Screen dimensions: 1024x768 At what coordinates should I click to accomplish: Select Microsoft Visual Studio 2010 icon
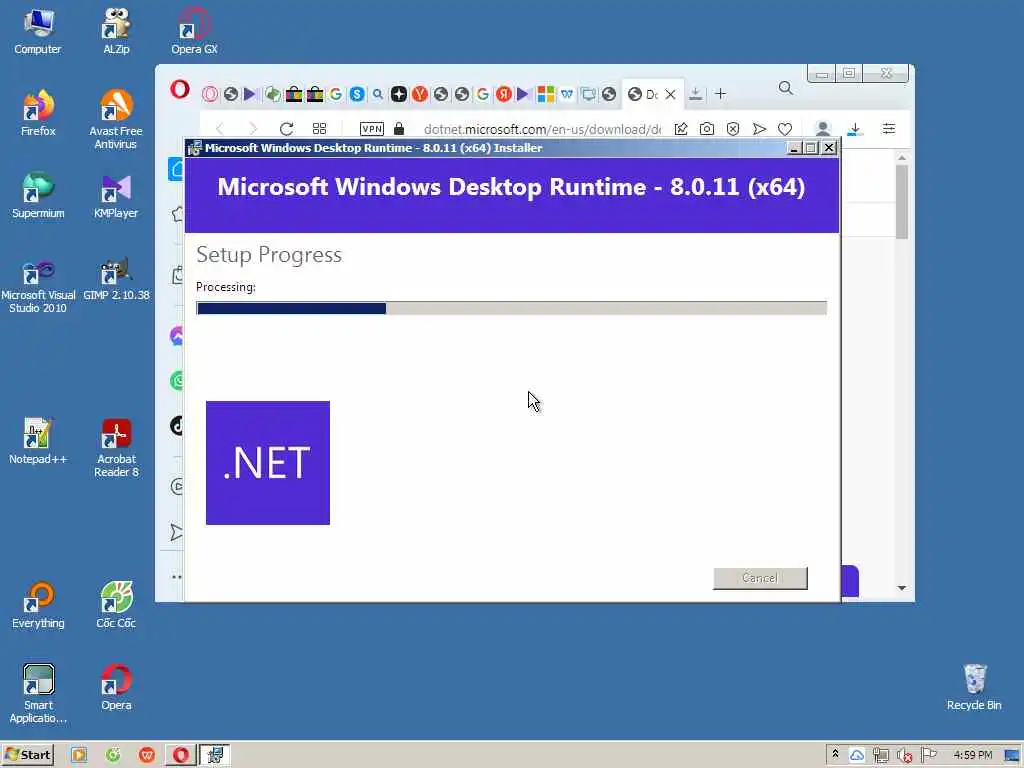click(38, 285)
